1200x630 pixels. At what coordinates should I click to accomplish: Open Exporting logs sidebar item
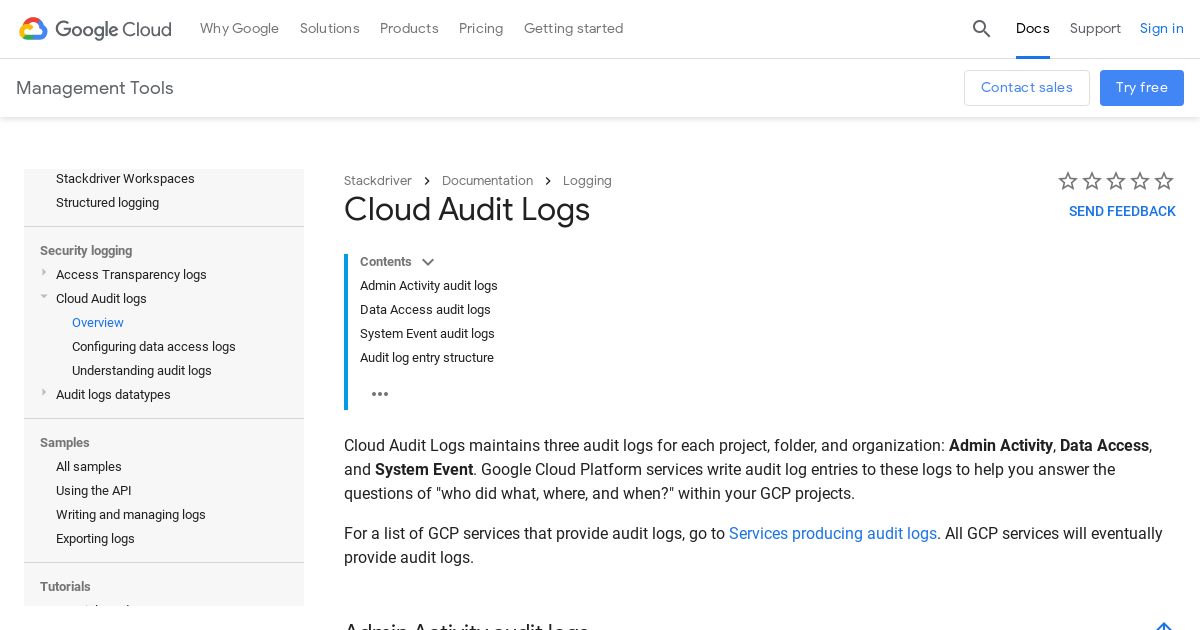95,539
